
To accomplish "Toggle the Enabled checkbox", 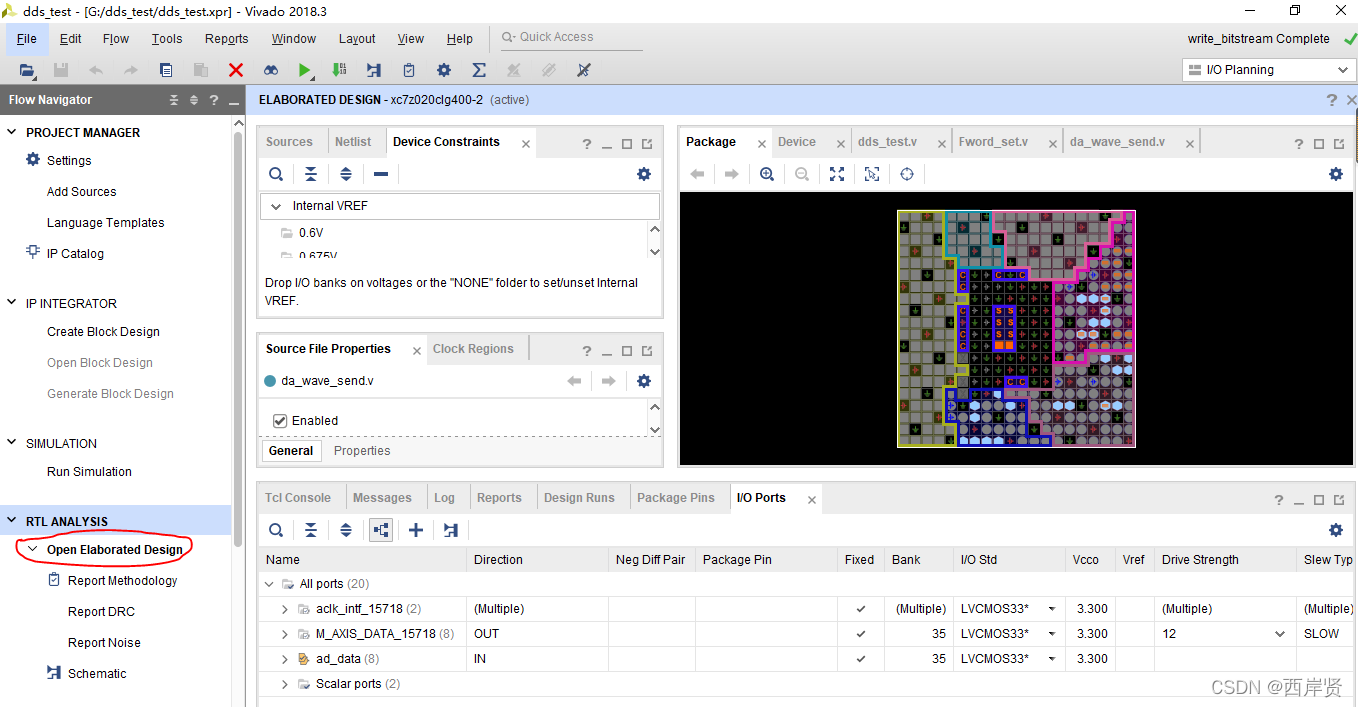I will click(280, 421).
